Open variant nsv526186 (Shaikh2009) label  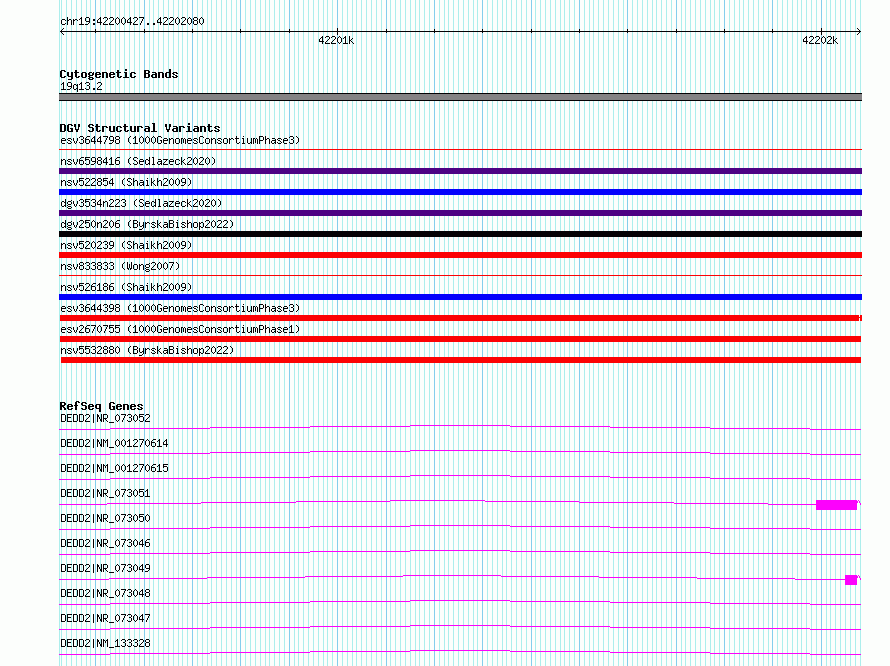pyautogui.click(x=126, y=287)
